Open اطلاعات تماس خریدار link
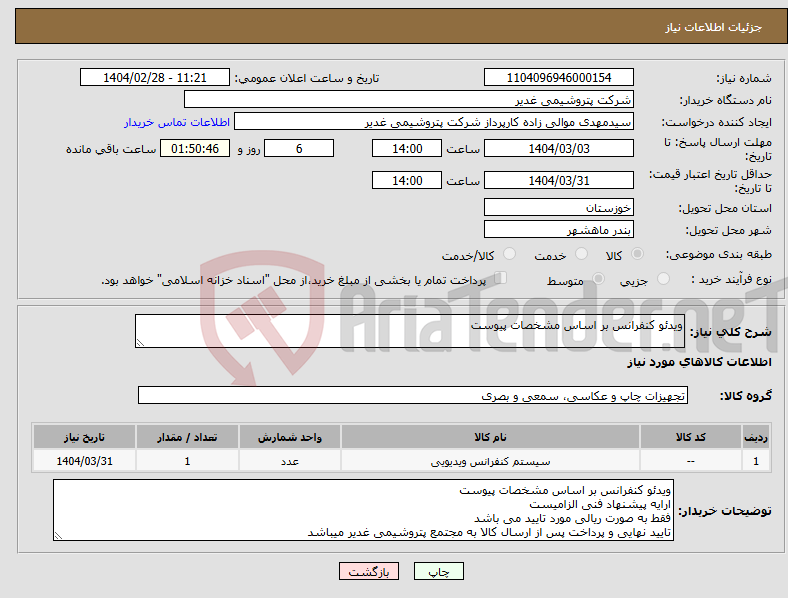The width and height of the screenshot is (788, 598). click(x=177, y=122)
